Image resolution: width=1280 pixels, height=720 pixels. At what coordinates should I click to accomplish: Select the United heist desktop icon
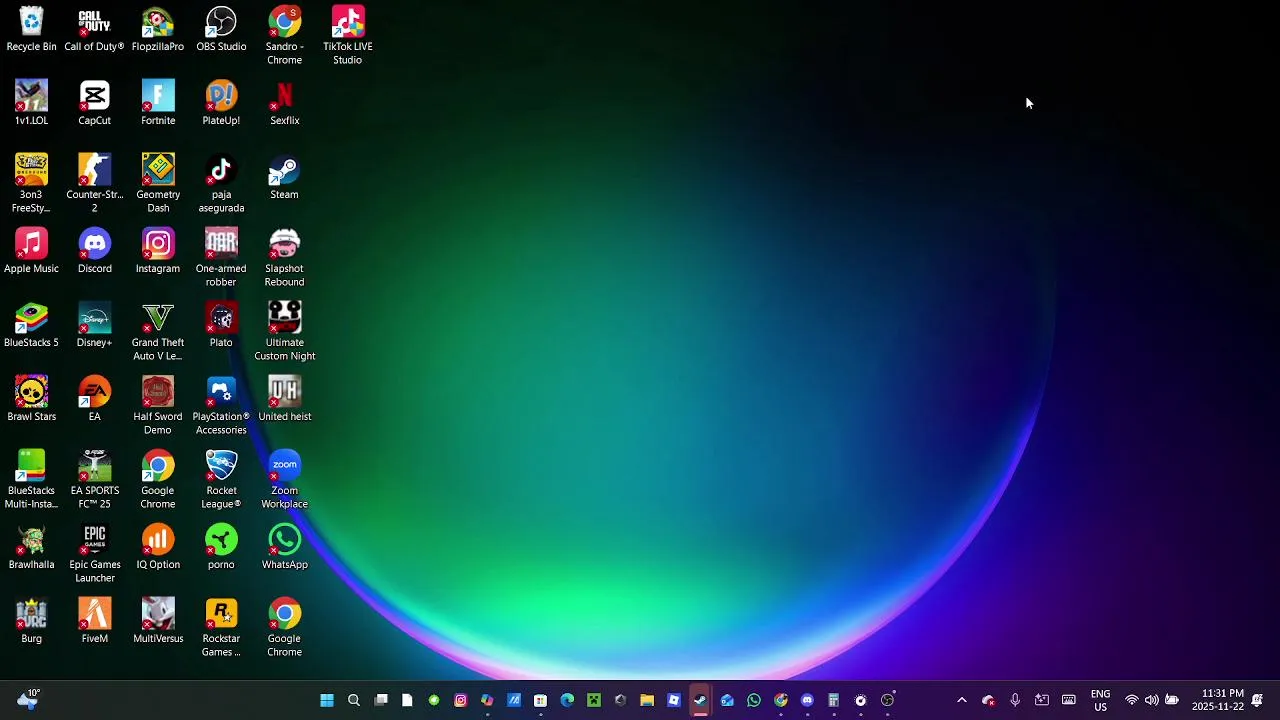[x=284, y=400]
